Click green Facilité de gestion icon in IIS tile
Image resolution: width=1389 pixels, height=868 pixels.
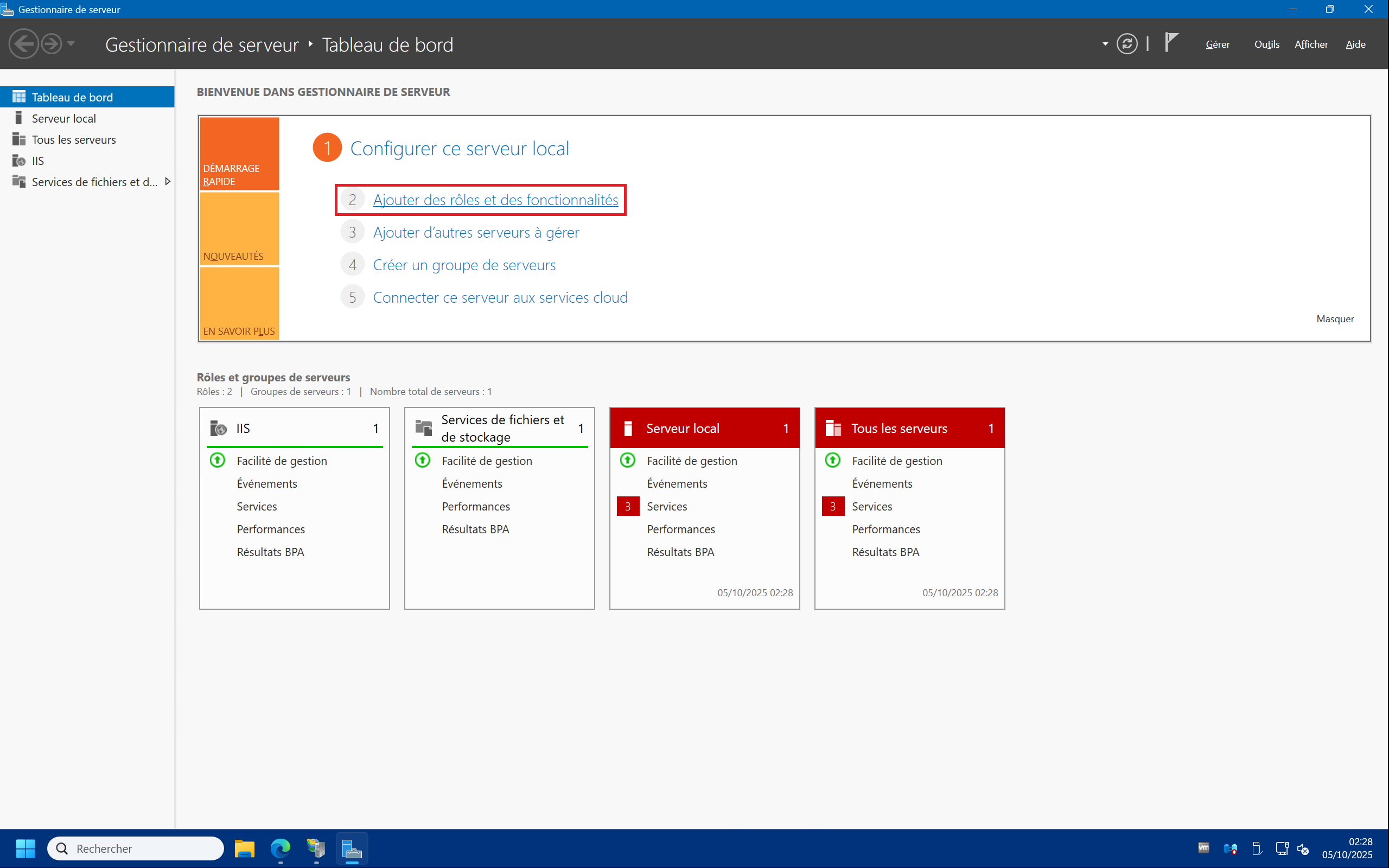pyautogui.click(x=218, y=461)
